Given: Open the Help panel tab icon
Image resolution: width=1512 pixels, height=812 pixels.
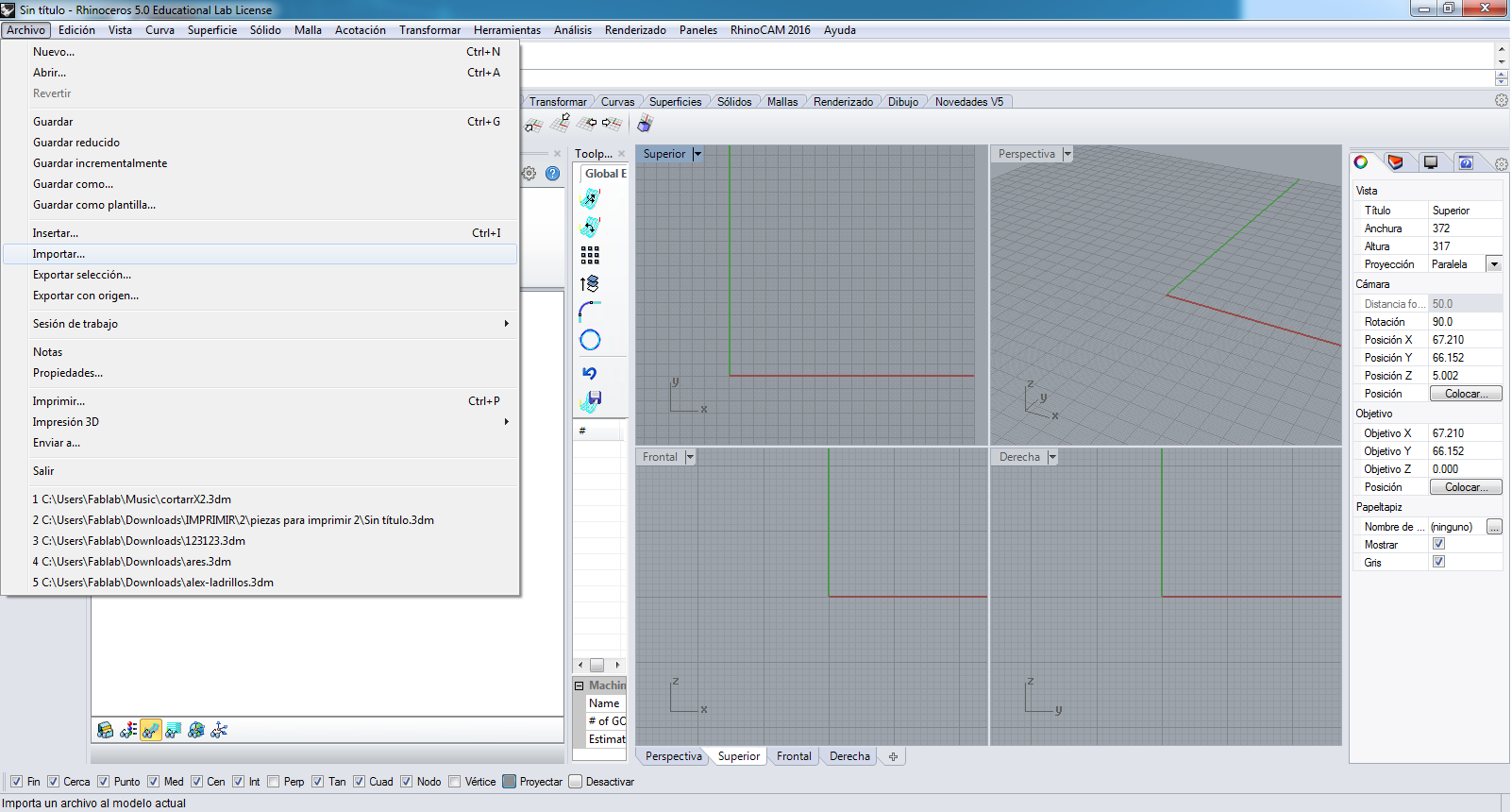Looking at the screenshot, I should [1466, 162].
